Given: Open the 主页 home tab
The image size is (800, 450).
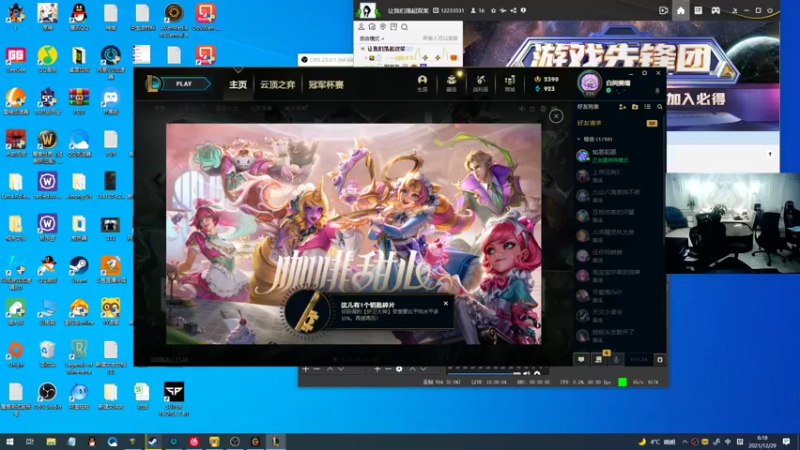Looking at the screenshot, I should point(238,85).
